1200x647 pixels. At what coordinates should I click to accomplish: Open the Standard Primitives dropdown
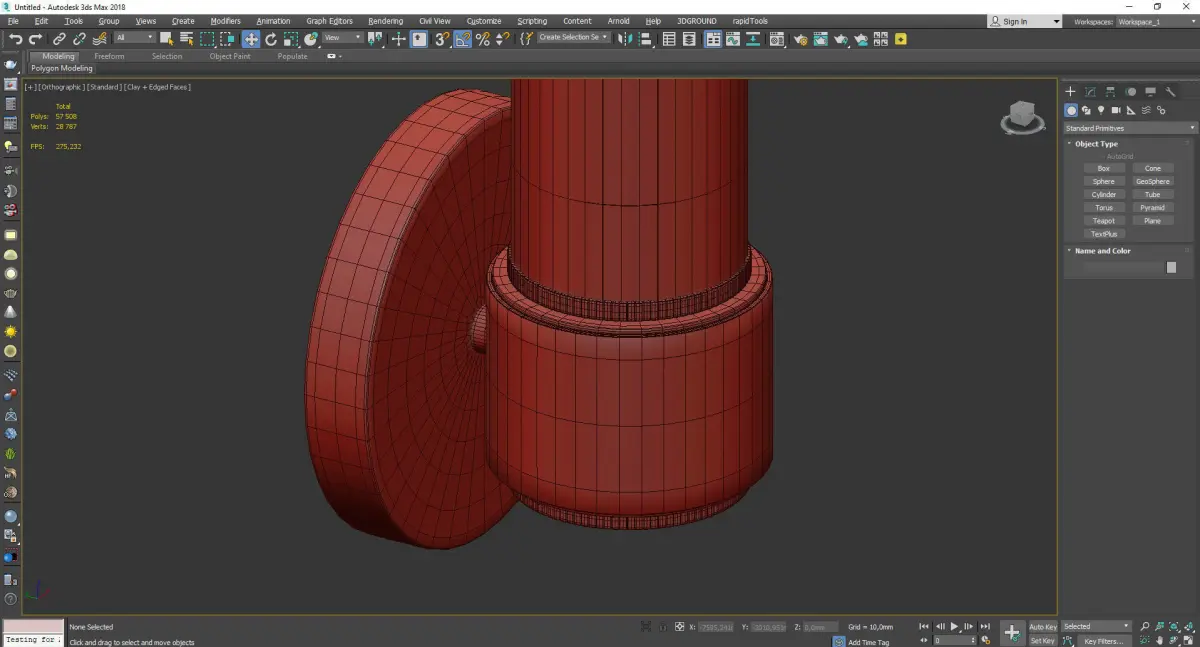pyautogui.click(x=1130, y=128)
